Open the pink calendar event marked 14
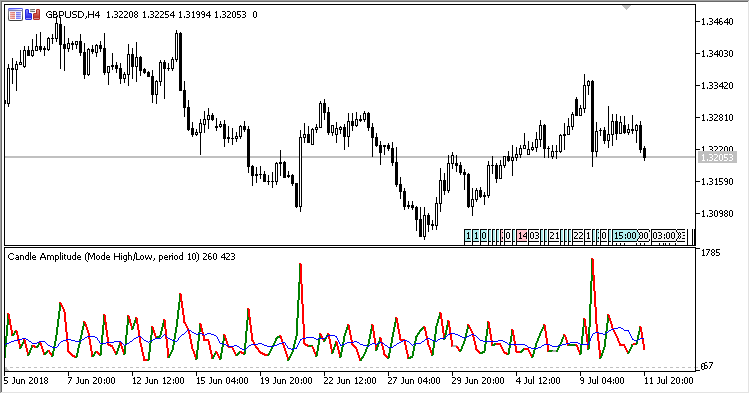Viewport: 750px width, 394px height. 522,236
